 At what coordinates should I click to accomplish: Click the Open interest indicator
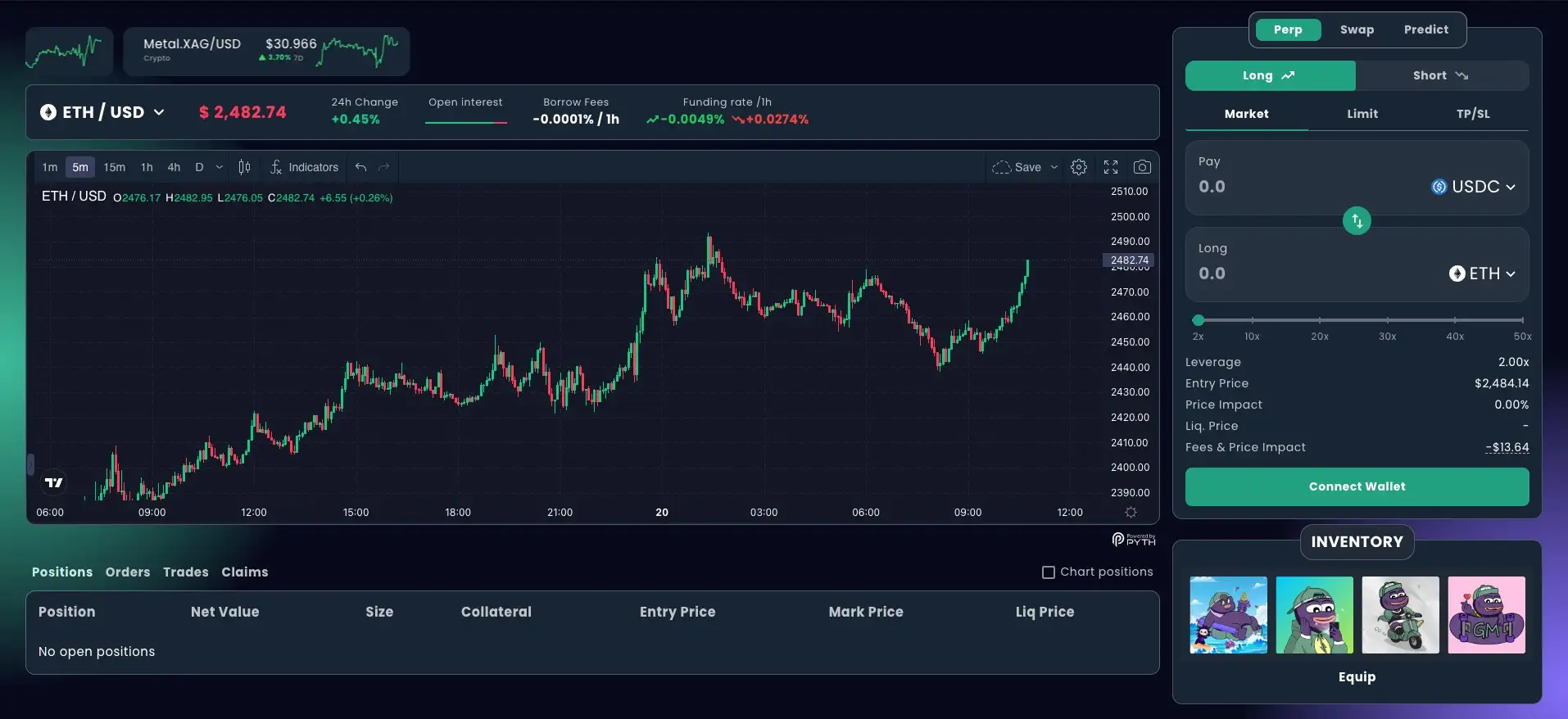465,111
